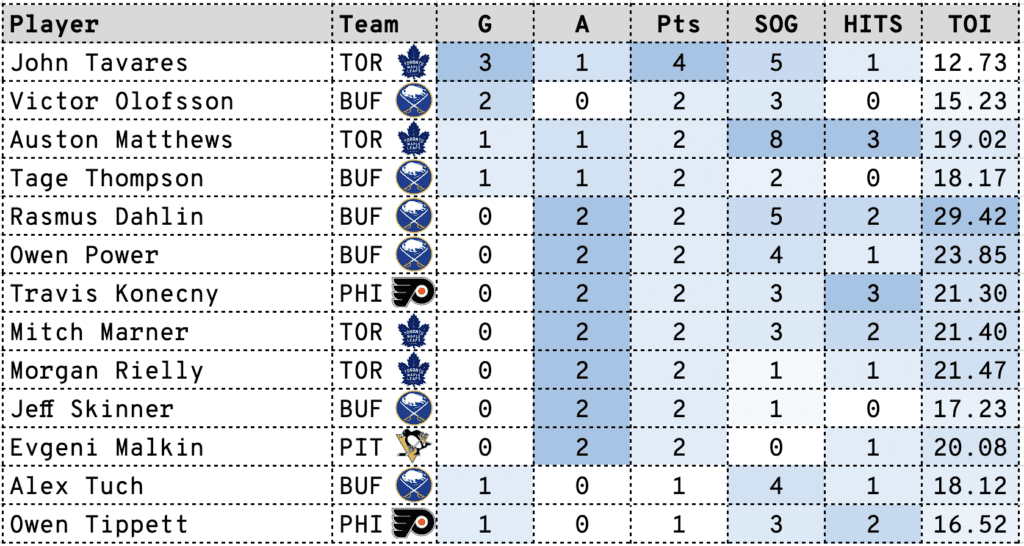Select Owen Power's name cell
Image resolution: width=1024 pixels, height=546 pixels.
(x=84, y=256)
